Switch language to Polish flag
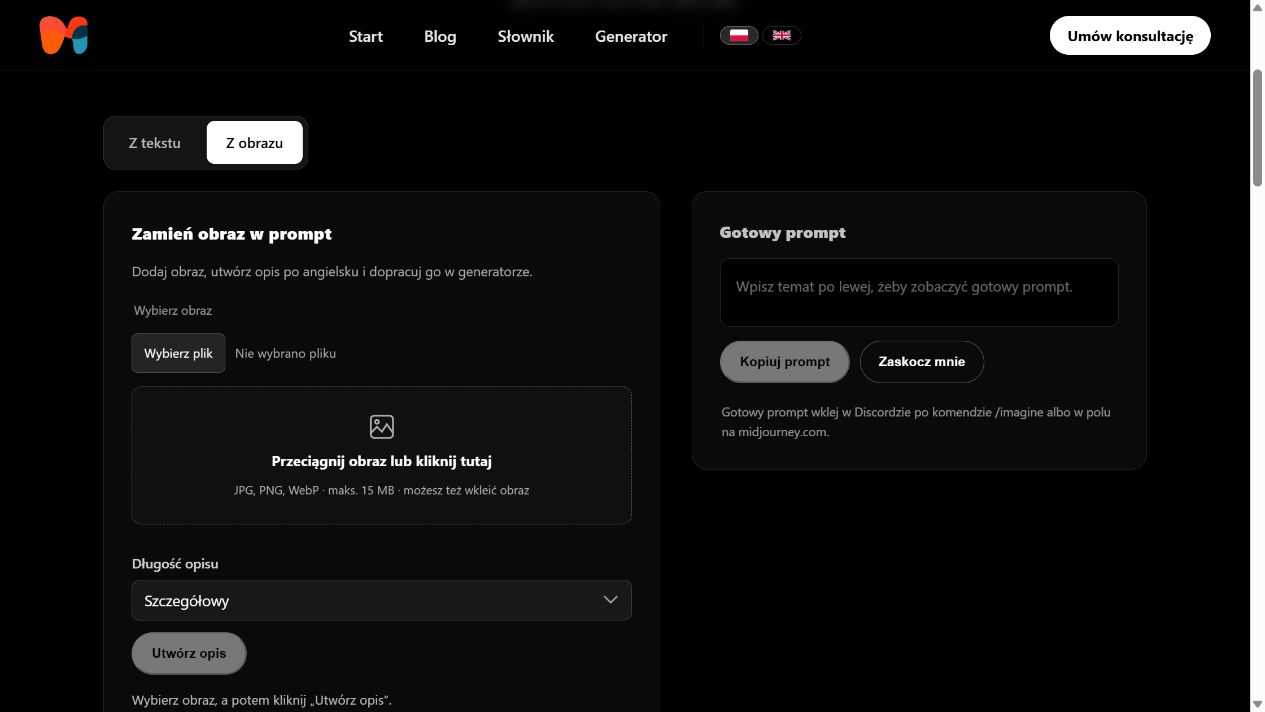1265x712 pixels. pyautogui.click(x=739, y=36)
